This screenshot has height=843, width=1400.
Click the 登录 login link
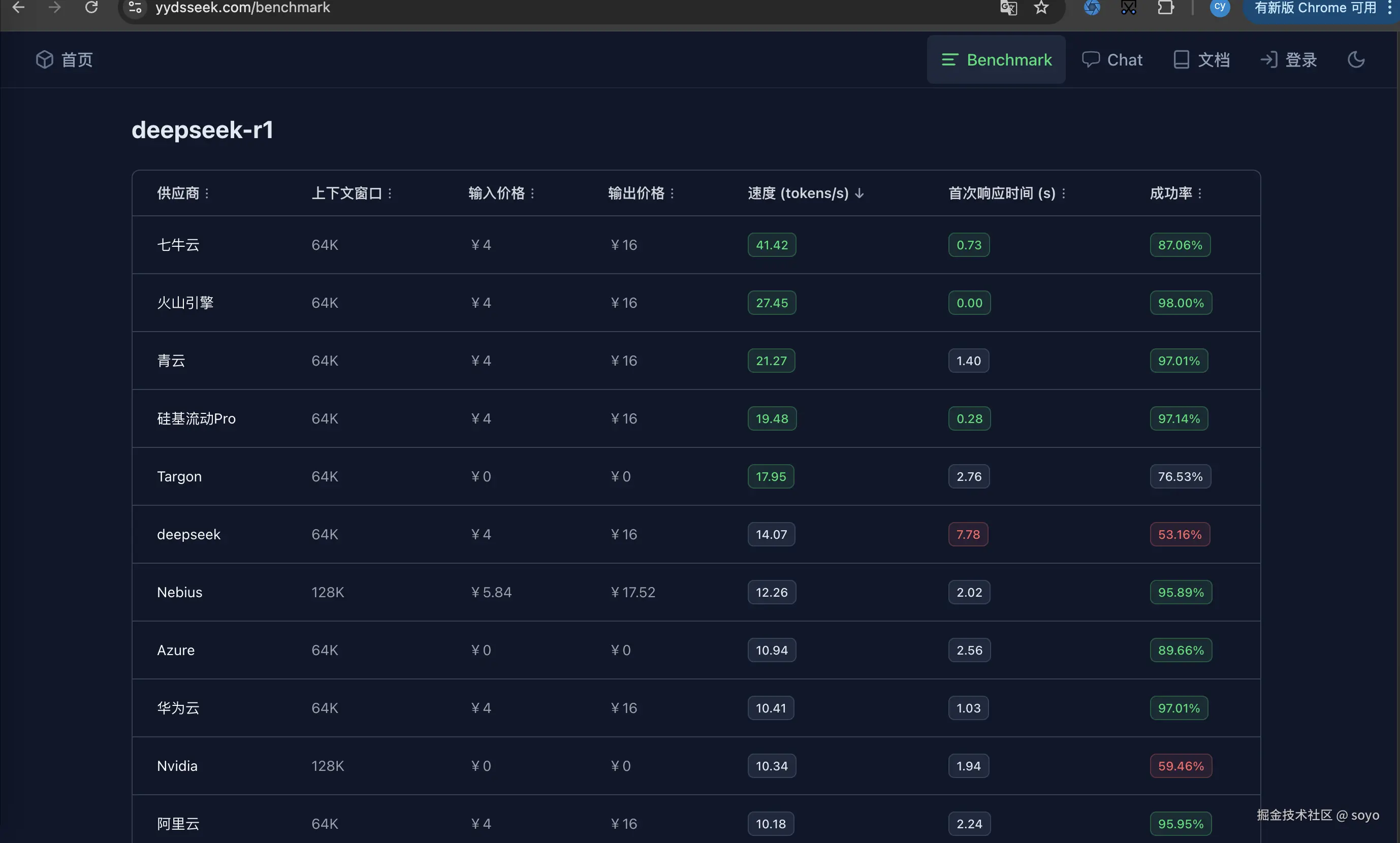coord(1289,59)
